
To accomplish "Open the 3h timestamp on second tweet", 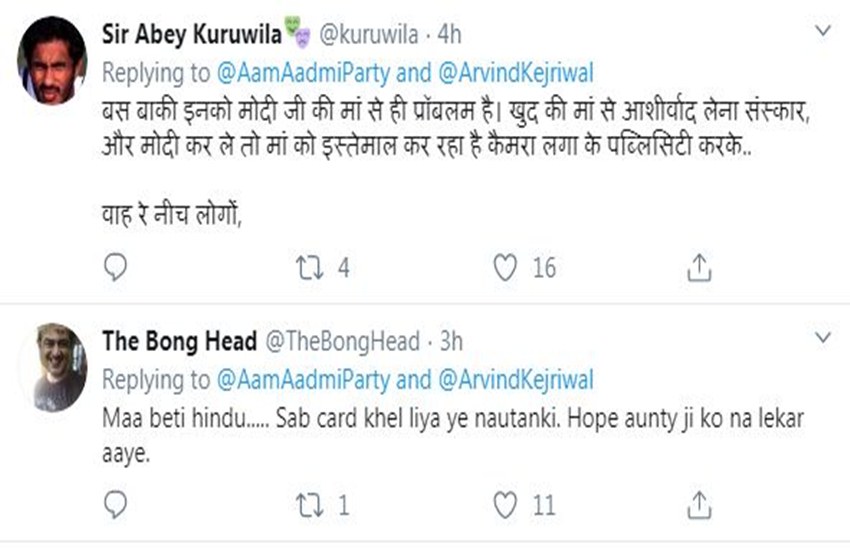I will (451, 342).
